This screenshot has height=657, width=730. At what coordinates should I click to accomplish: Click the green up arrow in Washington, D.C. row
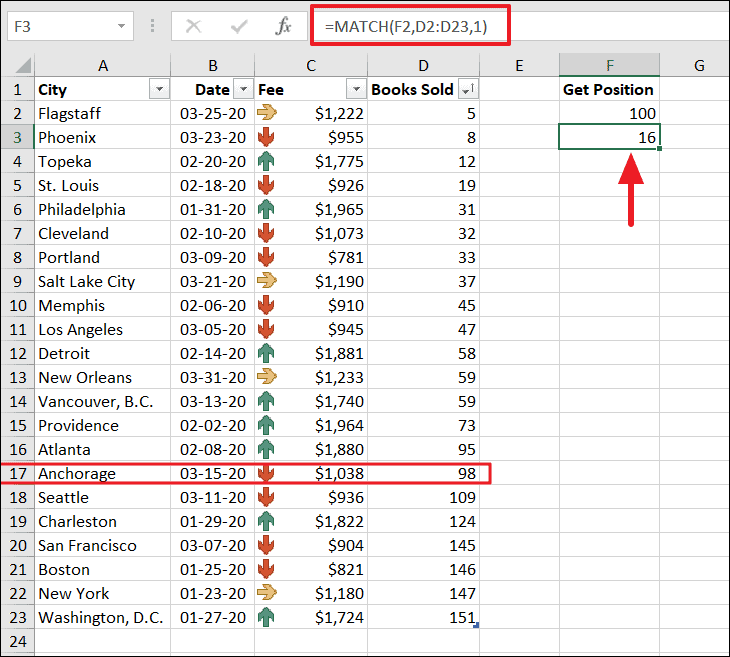[266, 617]
